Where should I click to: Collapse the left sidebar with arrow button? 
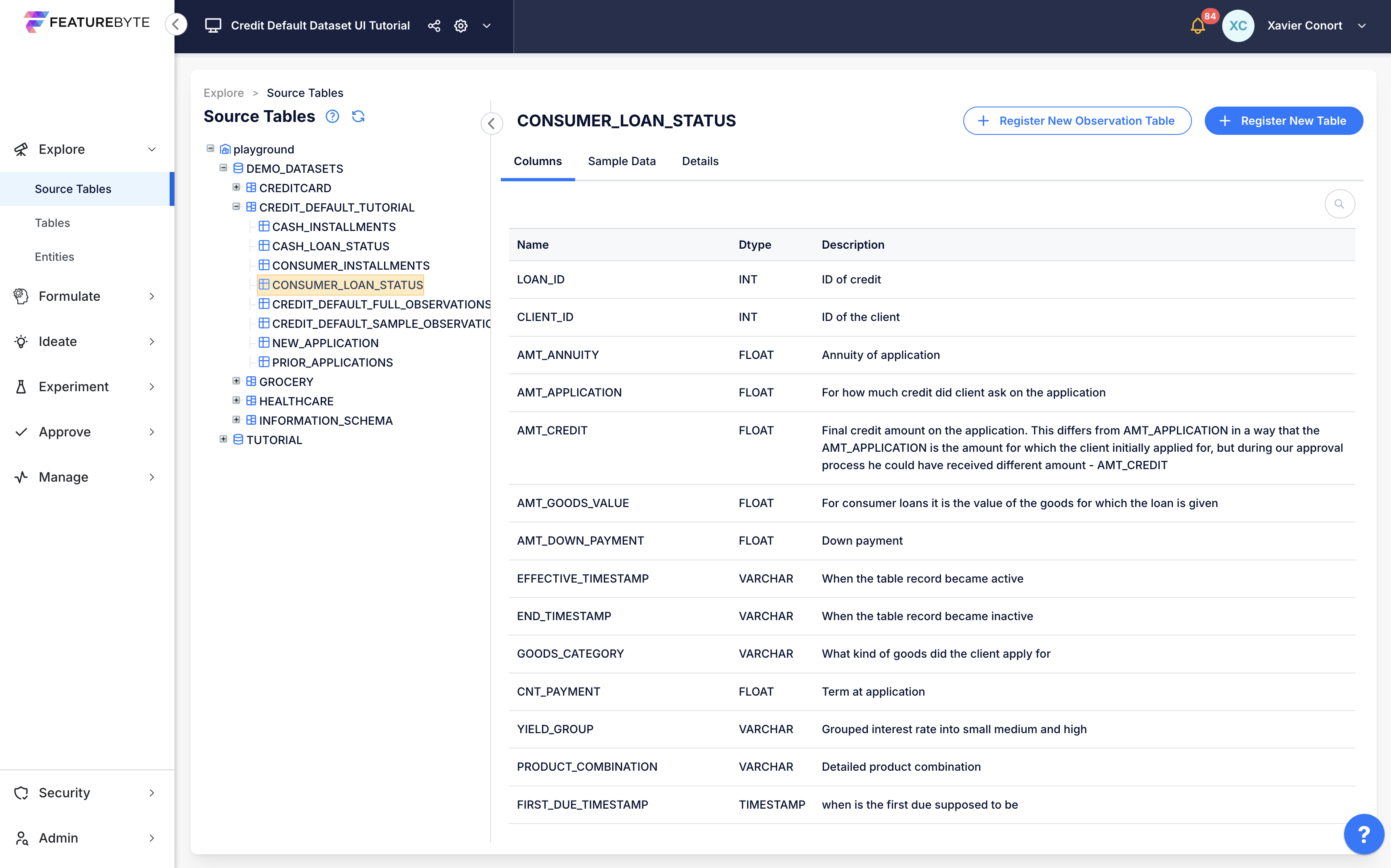[x=177, y=25]
